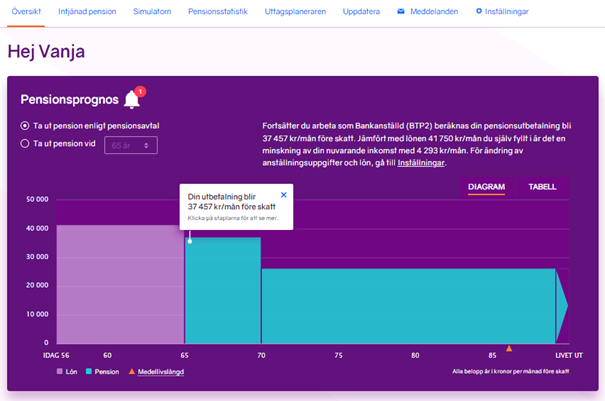
Task: Go to the Simulatorn tab
Action: (152, 12)
